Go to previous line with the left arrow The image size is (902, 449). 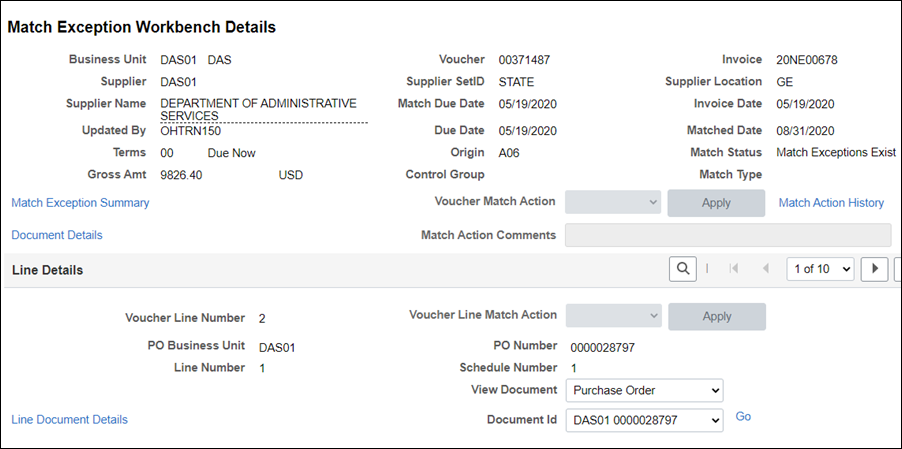pyautogui.click(x=765, y=268)
